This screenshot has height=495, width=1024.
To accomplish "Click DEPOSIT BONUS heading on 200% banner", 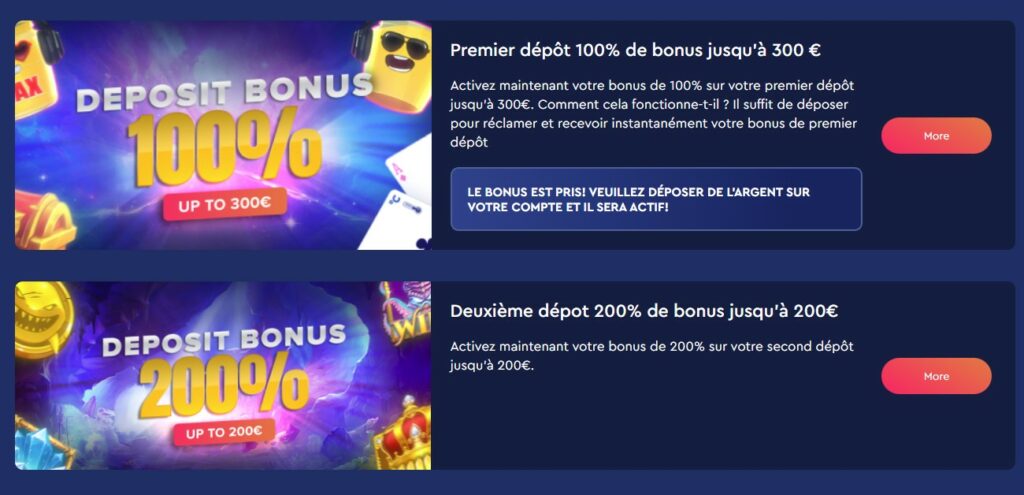I will (x=224, y=340).
